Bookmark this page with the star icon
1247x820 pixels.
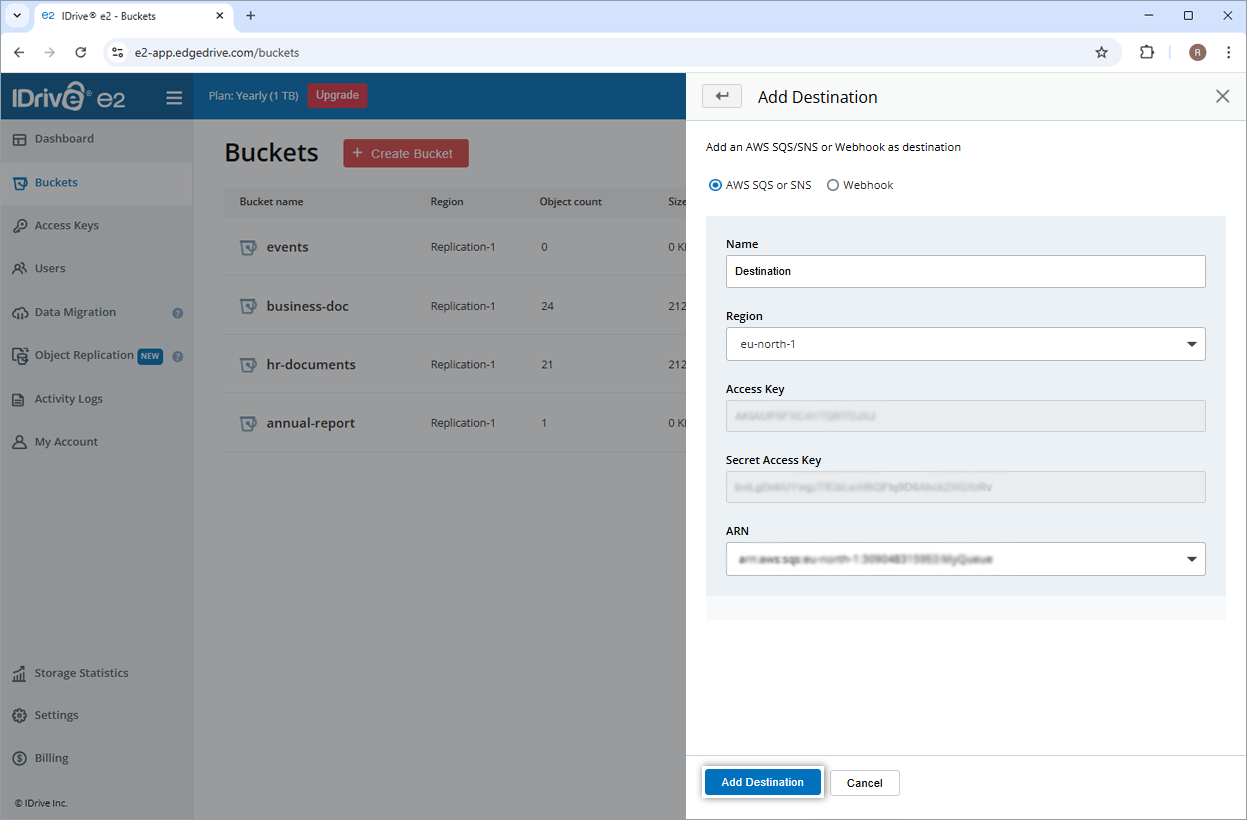1101,52
